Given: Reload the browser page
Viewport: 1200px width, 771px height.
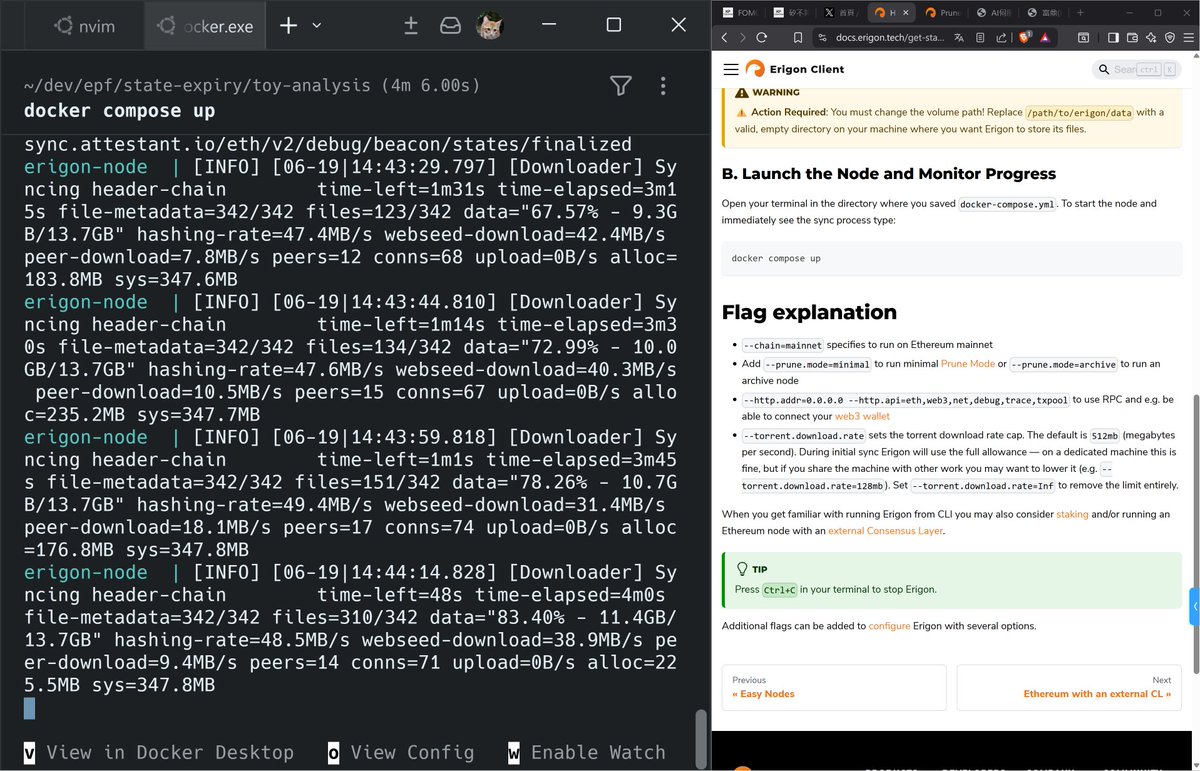Looking at the screenshot, I should click(762, 38).
